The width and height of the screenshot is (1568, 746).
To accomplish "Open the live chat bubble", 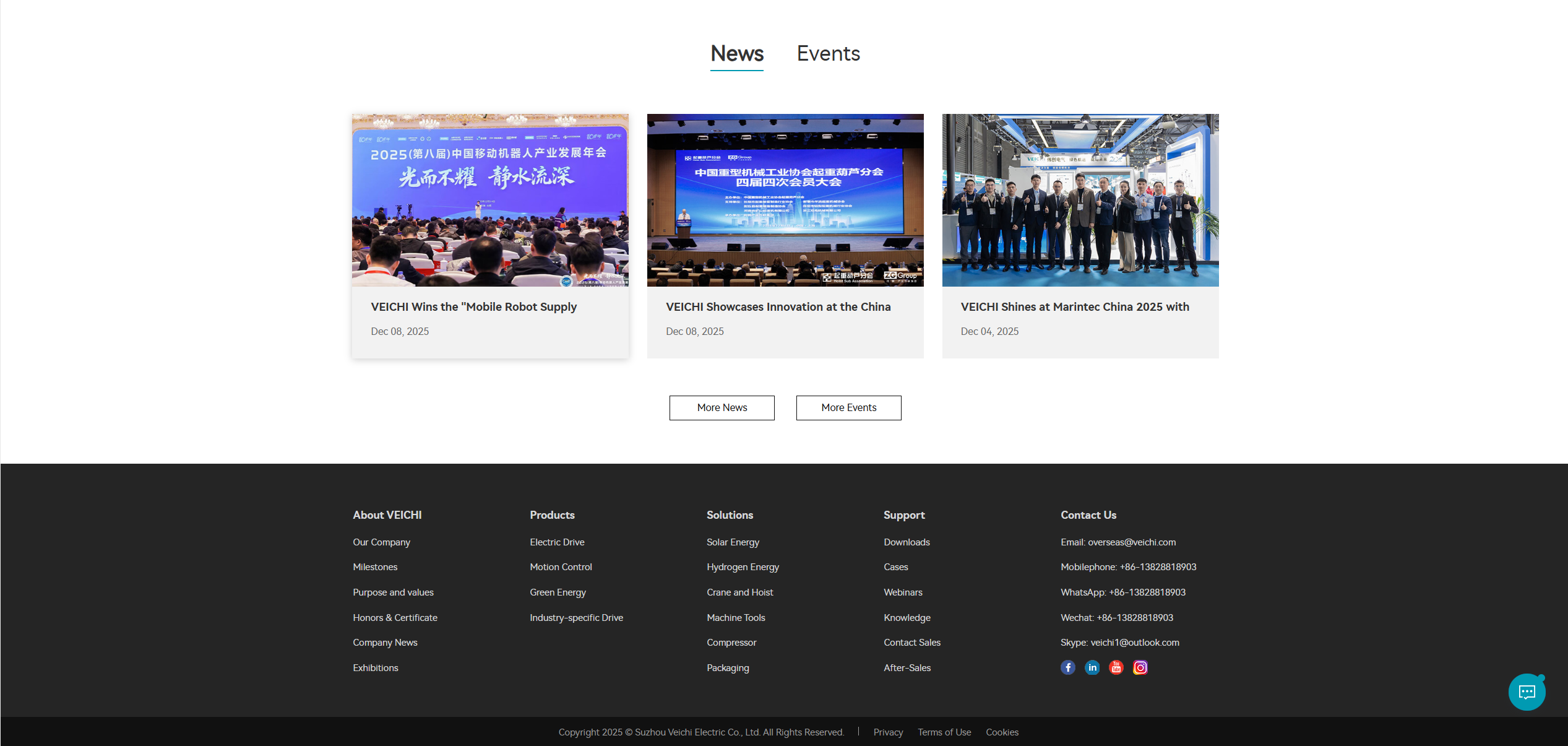I will [1527, 692].
